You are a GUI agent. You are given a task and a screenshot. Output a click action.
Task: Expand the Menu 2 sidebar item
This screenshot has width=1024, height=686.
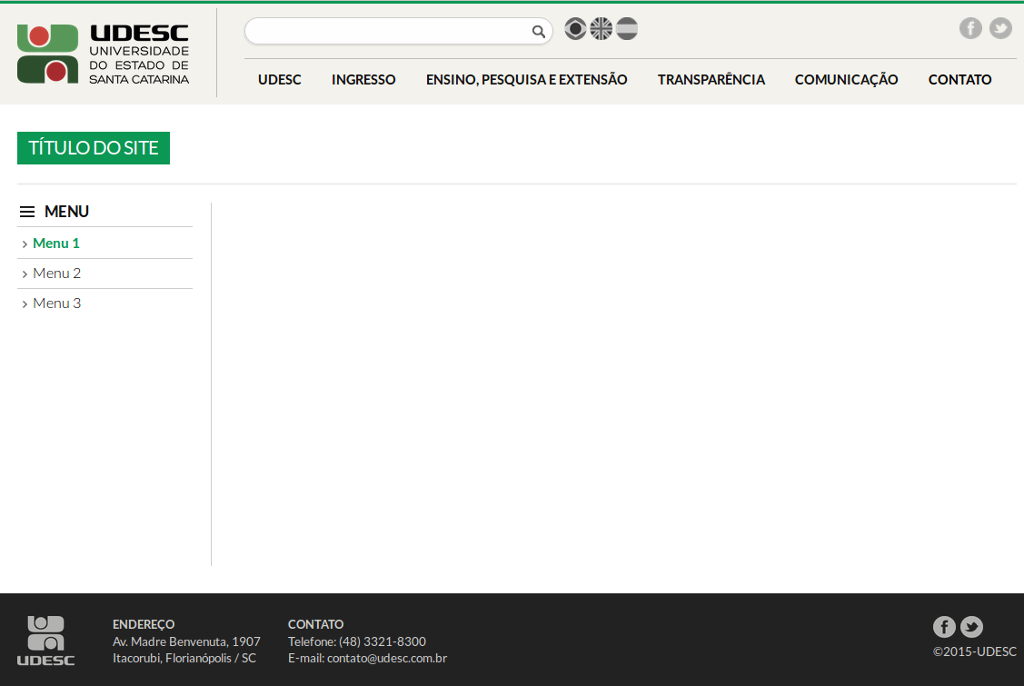[56, 273]
